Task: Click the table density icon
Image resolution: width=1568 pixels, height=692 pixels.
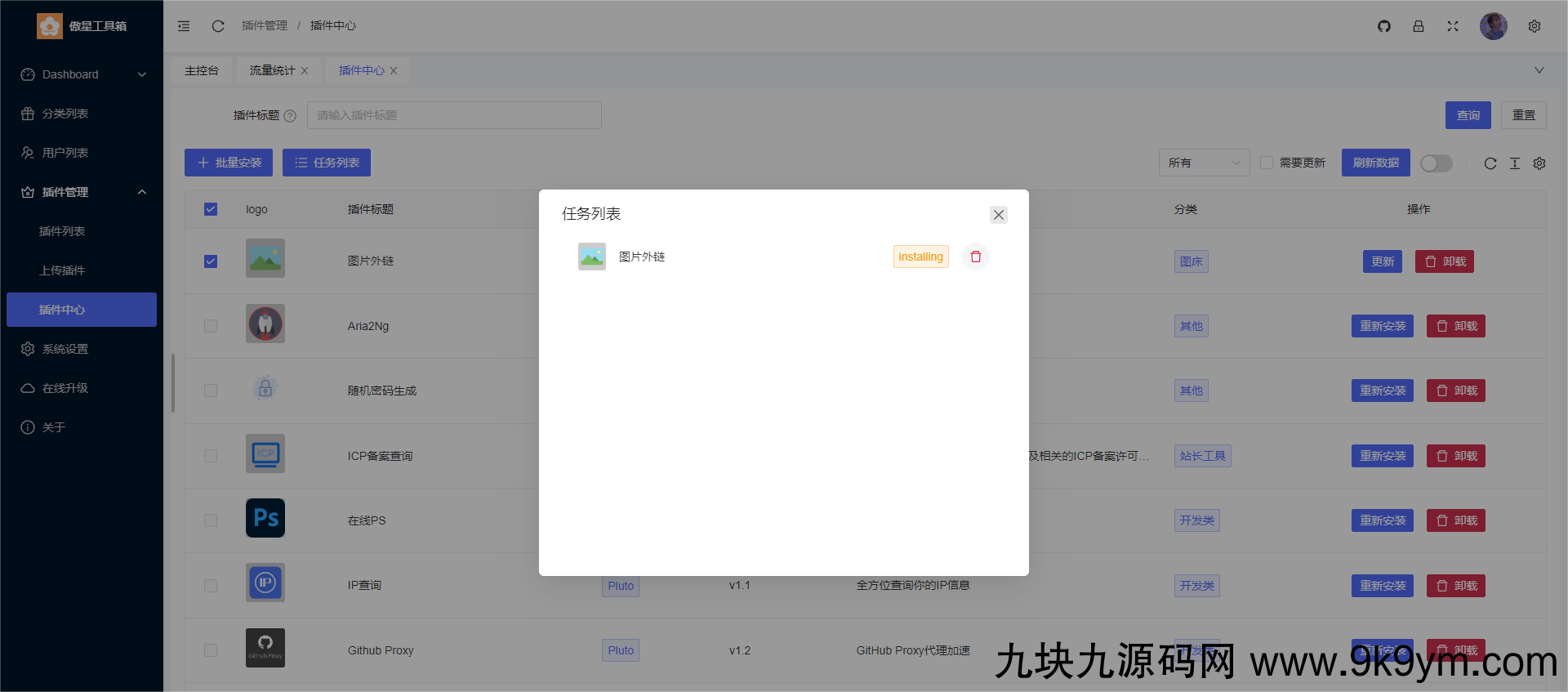Action: pos(1515,163)
